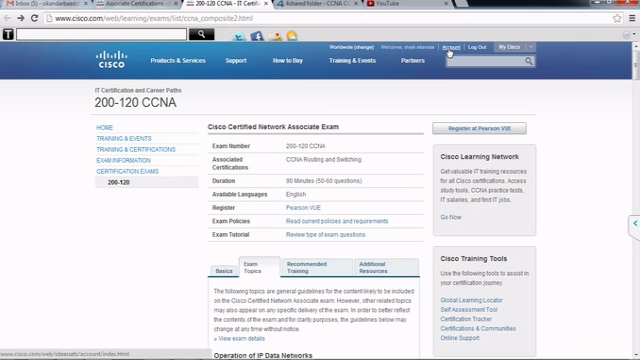Bookmark the page using the star icon
640x360 pixels.
pyautogui.click(x=617, y=18)
